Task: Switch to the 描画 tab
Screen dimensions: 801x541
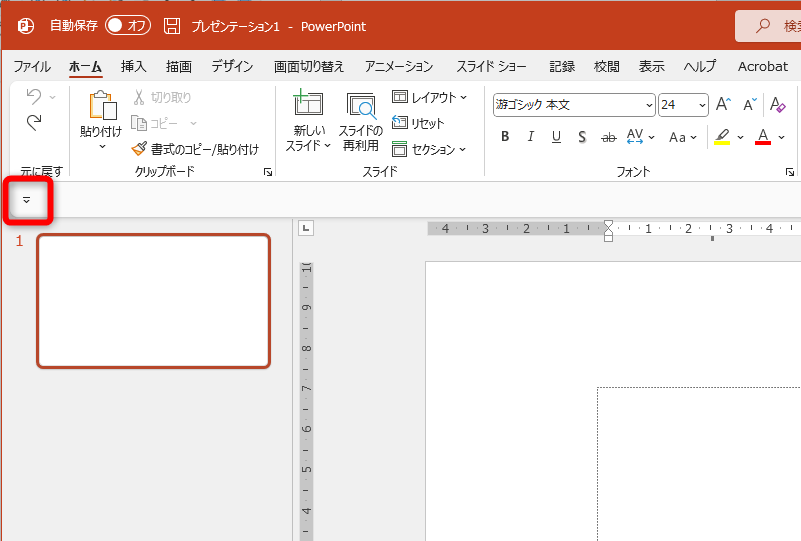Action: (x=179, y=66)
